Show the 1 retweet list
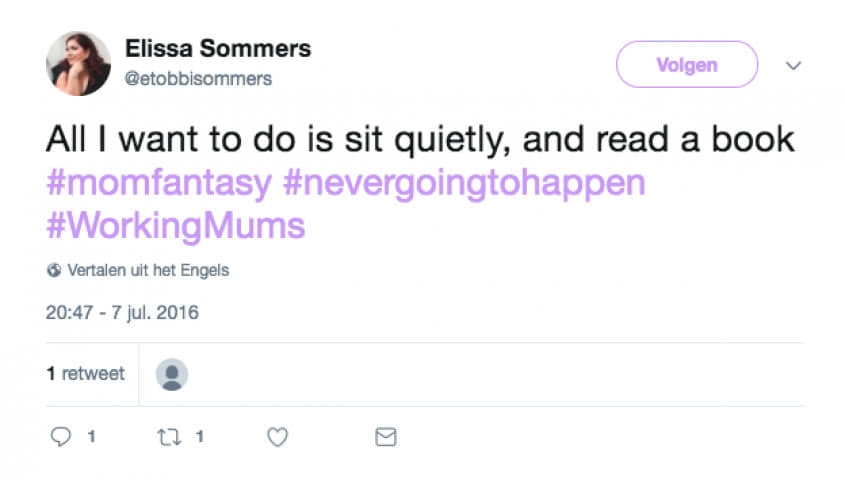Viewport: 845px width, 480px height. (86, 374)
